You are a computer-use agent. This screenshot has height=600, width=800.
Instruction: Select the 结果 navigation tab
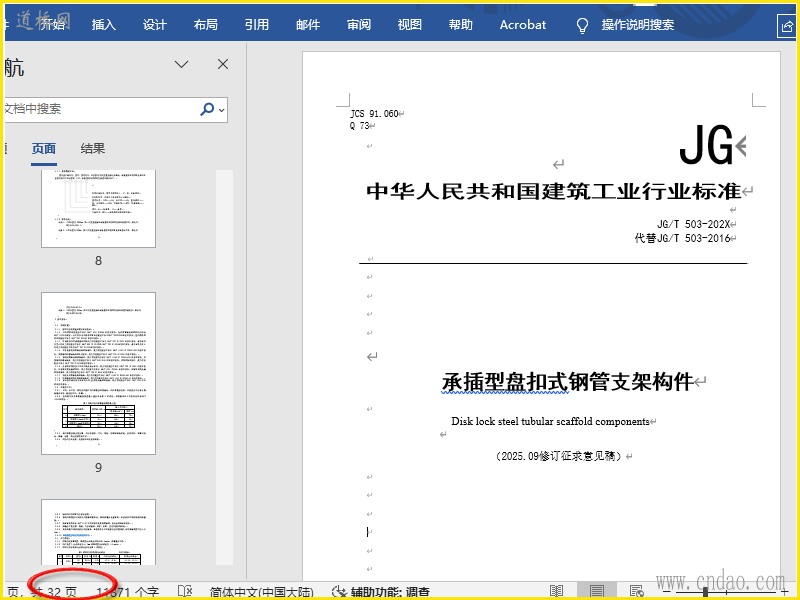pyautogui.click(x=93, y=148)
